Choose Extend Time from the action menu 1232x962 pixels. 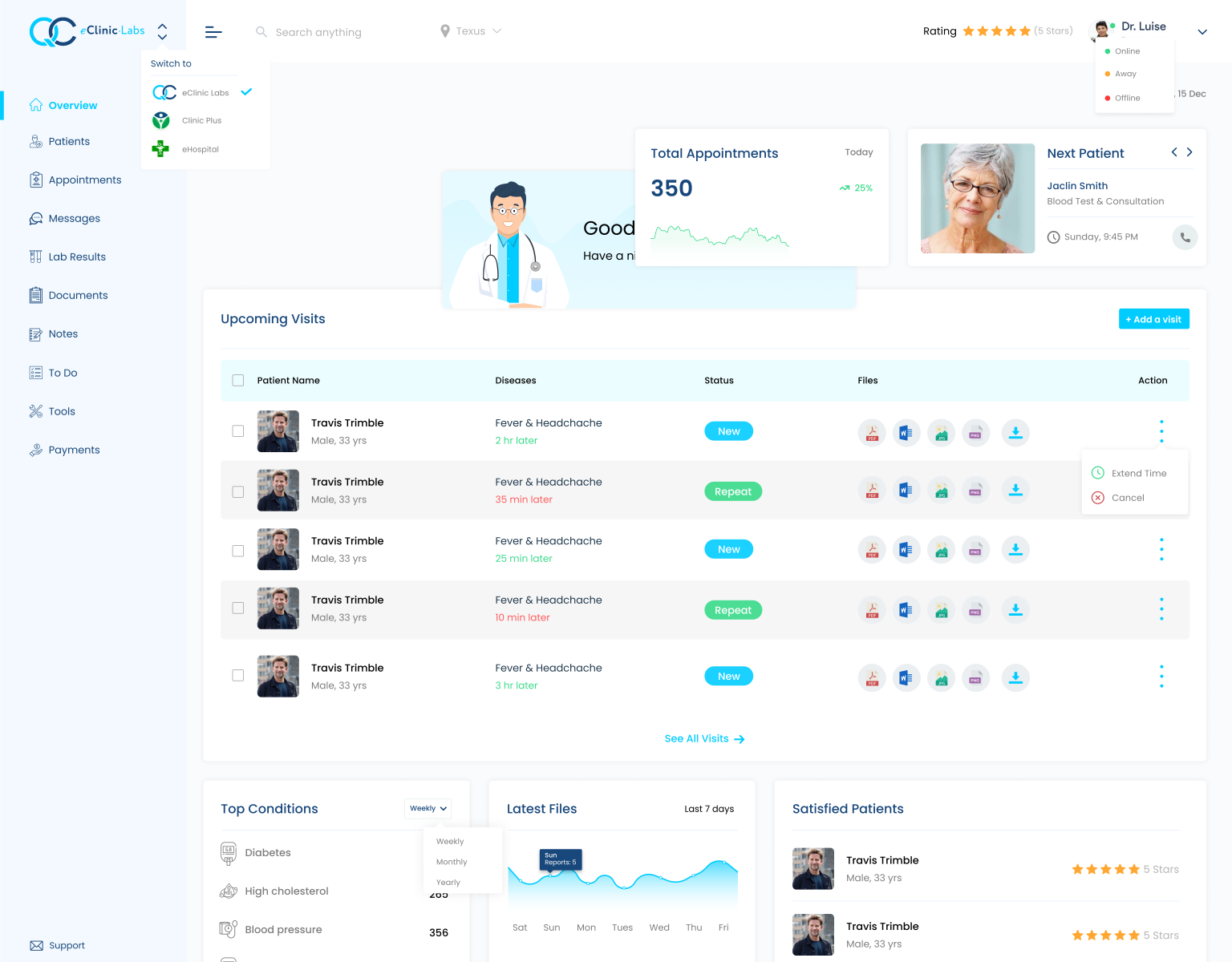1140,473
